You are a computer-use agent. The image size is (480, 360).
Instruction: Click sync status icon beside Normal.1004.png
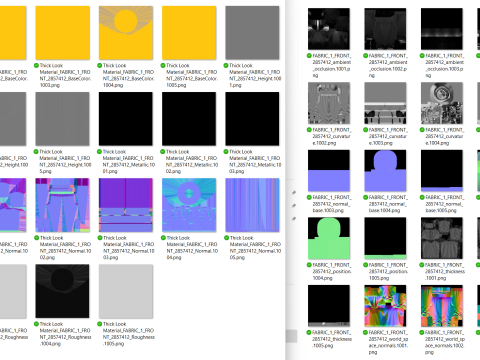[x=163, y=238]
